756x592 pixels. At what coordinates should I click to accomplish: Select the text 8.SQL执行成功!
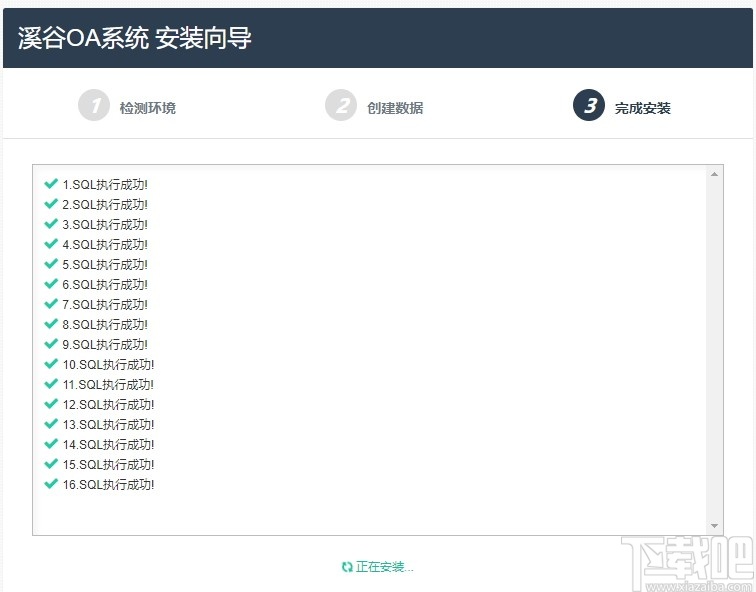pyautogui.click(x=105, y=324)
